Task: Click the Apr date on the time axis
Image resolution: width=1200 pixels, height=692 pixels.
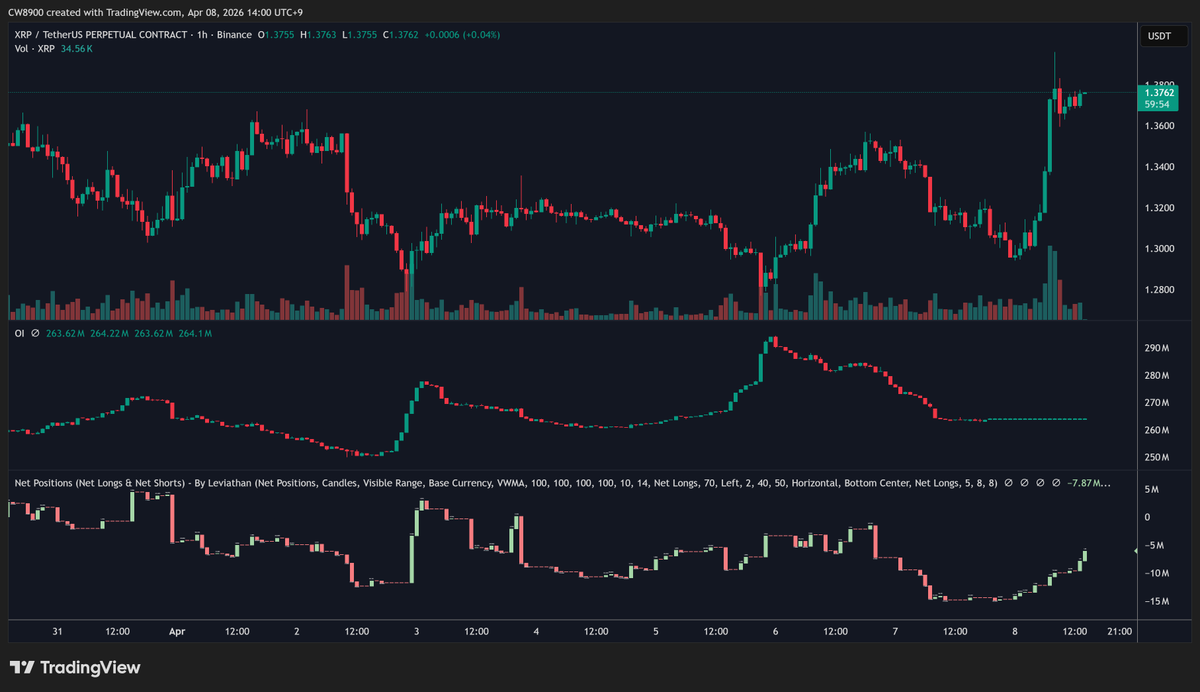Action: pyautogui.click(x=177, y=631)
